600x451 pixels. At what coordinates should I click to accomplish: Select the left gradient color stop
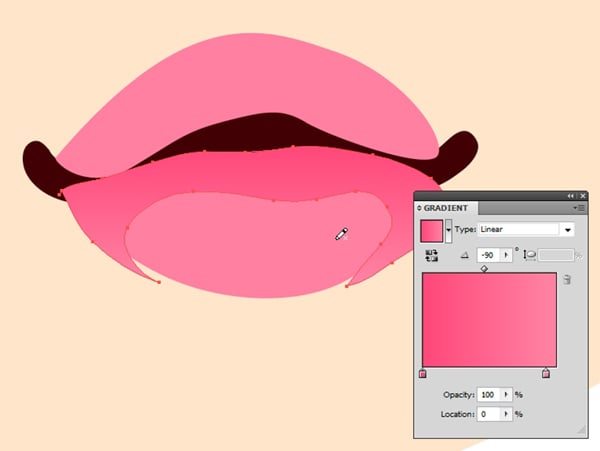click(x=422, y=374)
